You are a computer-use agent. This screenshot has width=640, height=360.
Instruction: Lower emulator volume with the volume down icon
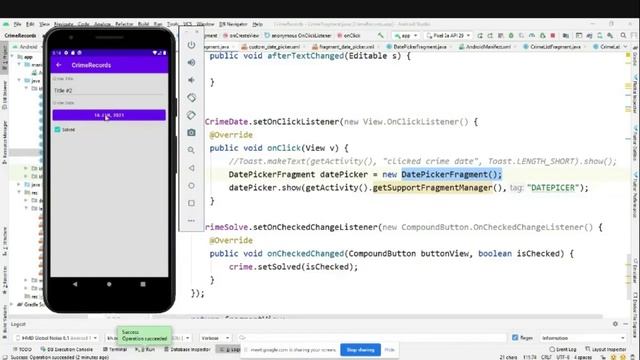(x=191, y=80)
